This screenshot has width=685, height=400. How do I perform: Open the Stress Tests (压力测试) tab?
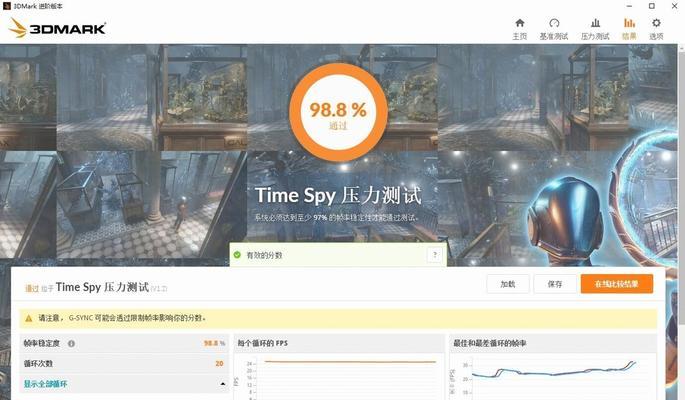point(595,29)
